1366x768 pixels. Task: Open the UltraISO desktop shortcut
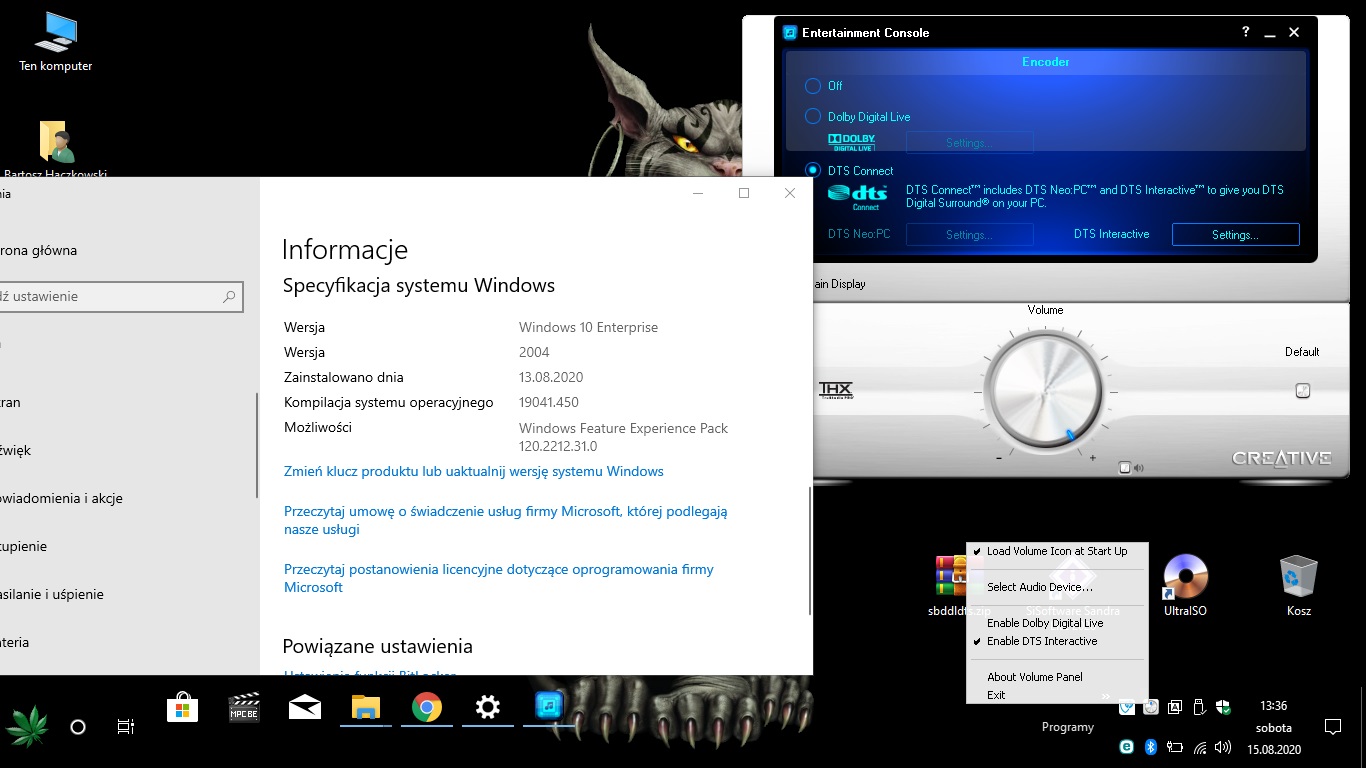pos(1186,586)
